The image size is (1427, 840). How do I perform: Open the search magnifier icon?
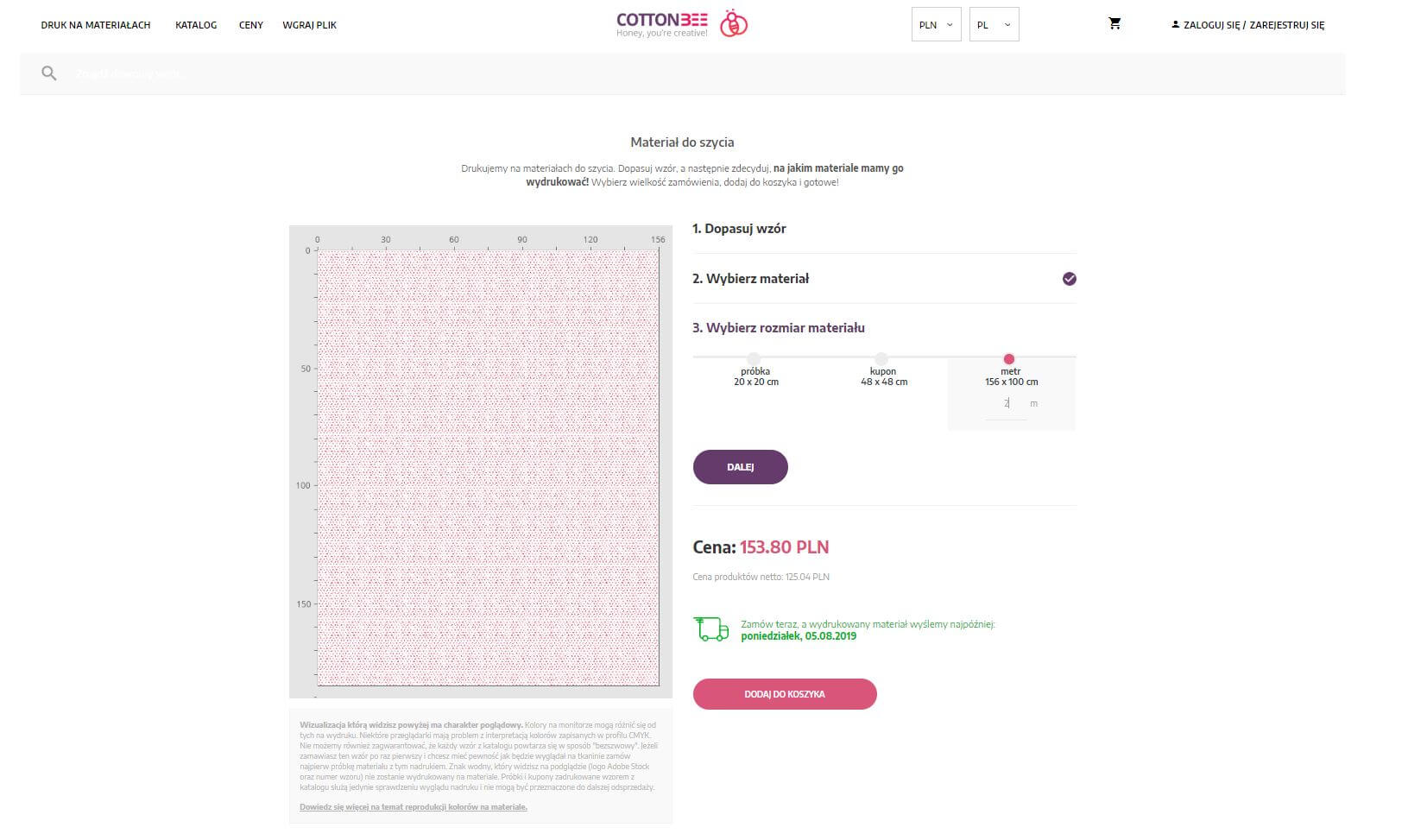tap(49, 73)
